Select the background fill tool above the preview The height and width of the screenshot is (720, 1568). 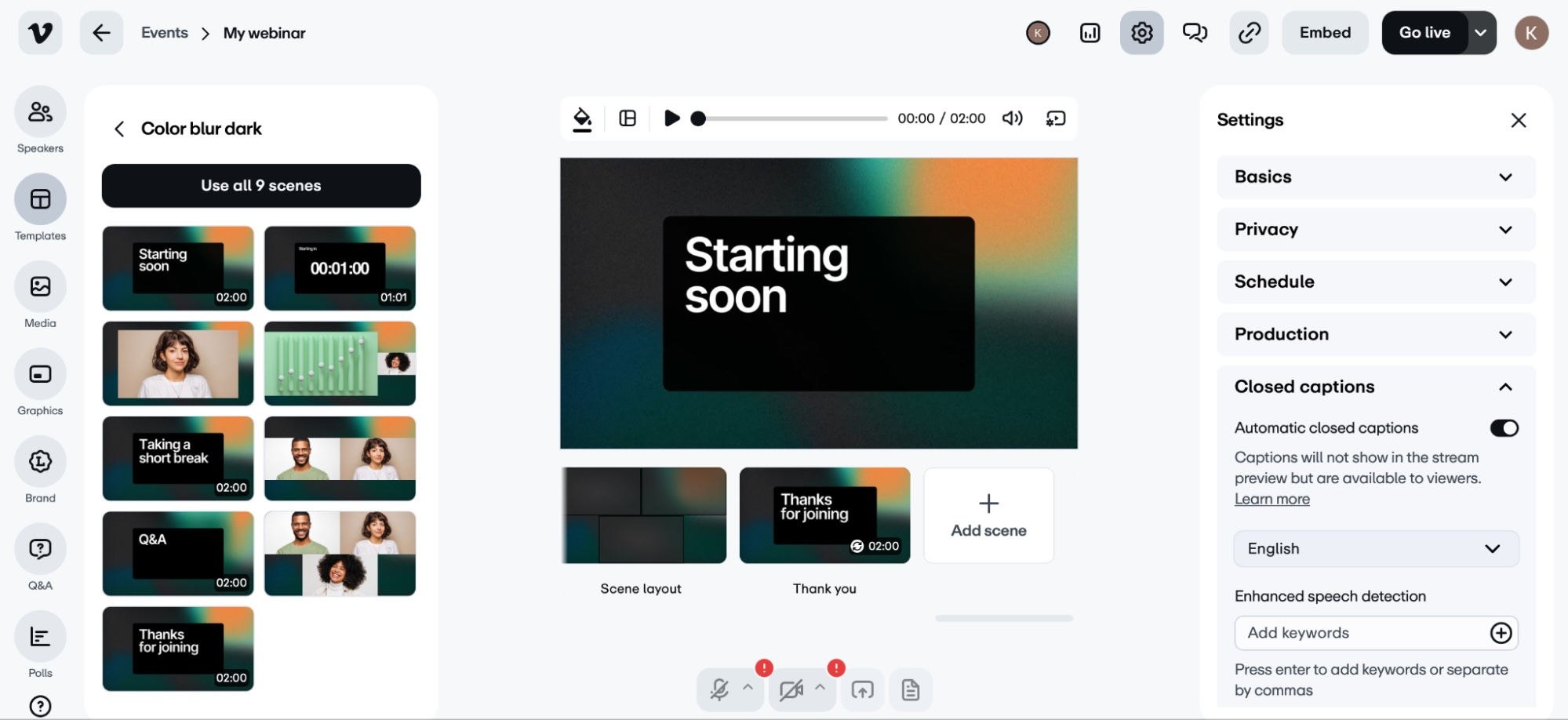[x=582, y=118]
